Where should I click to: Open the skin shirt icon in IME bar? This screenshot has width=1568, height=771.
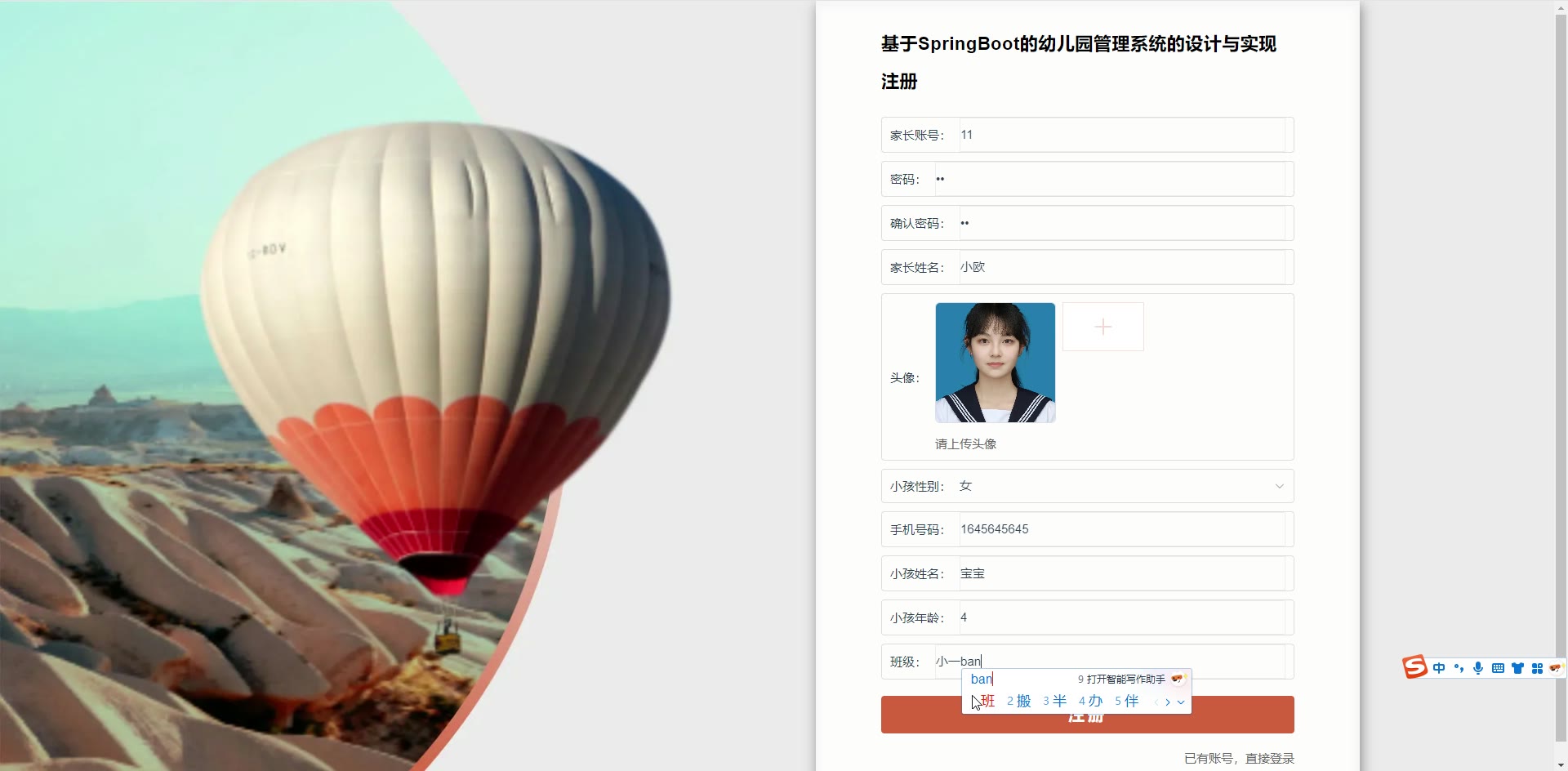click(x=1517, y=668)
